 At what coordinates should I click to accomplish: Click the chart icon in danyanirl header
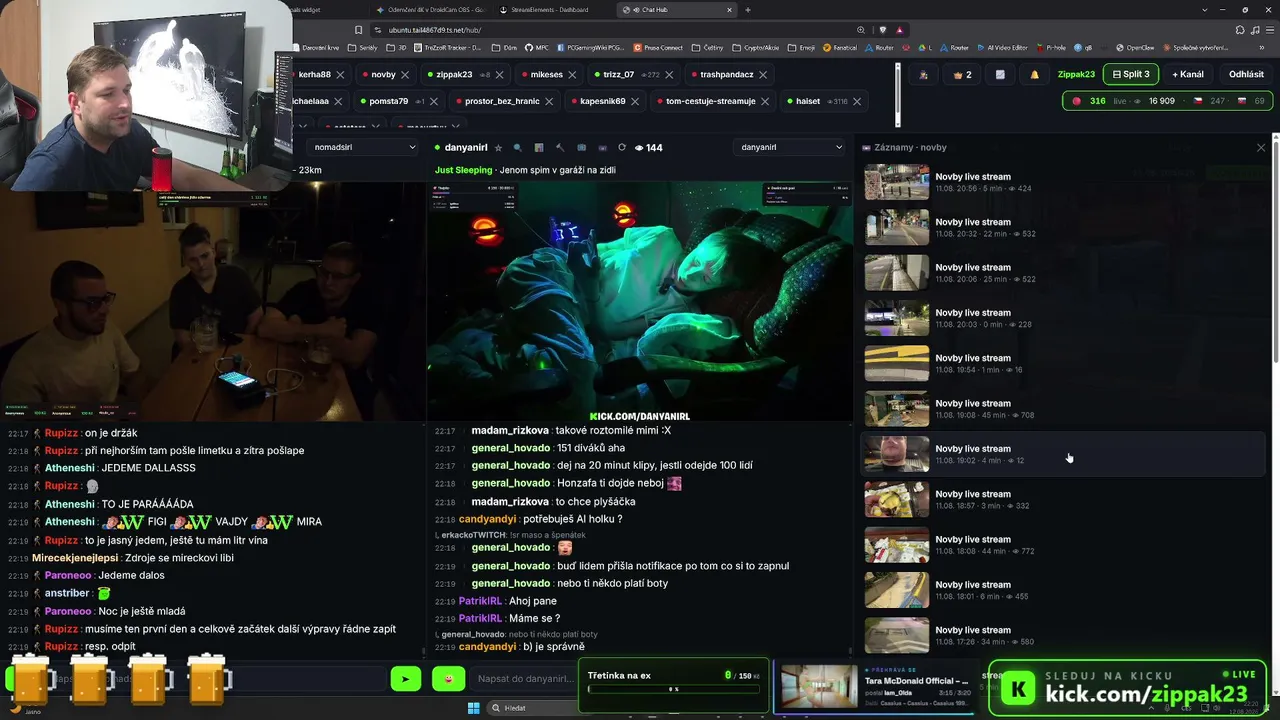click(539, 148)
